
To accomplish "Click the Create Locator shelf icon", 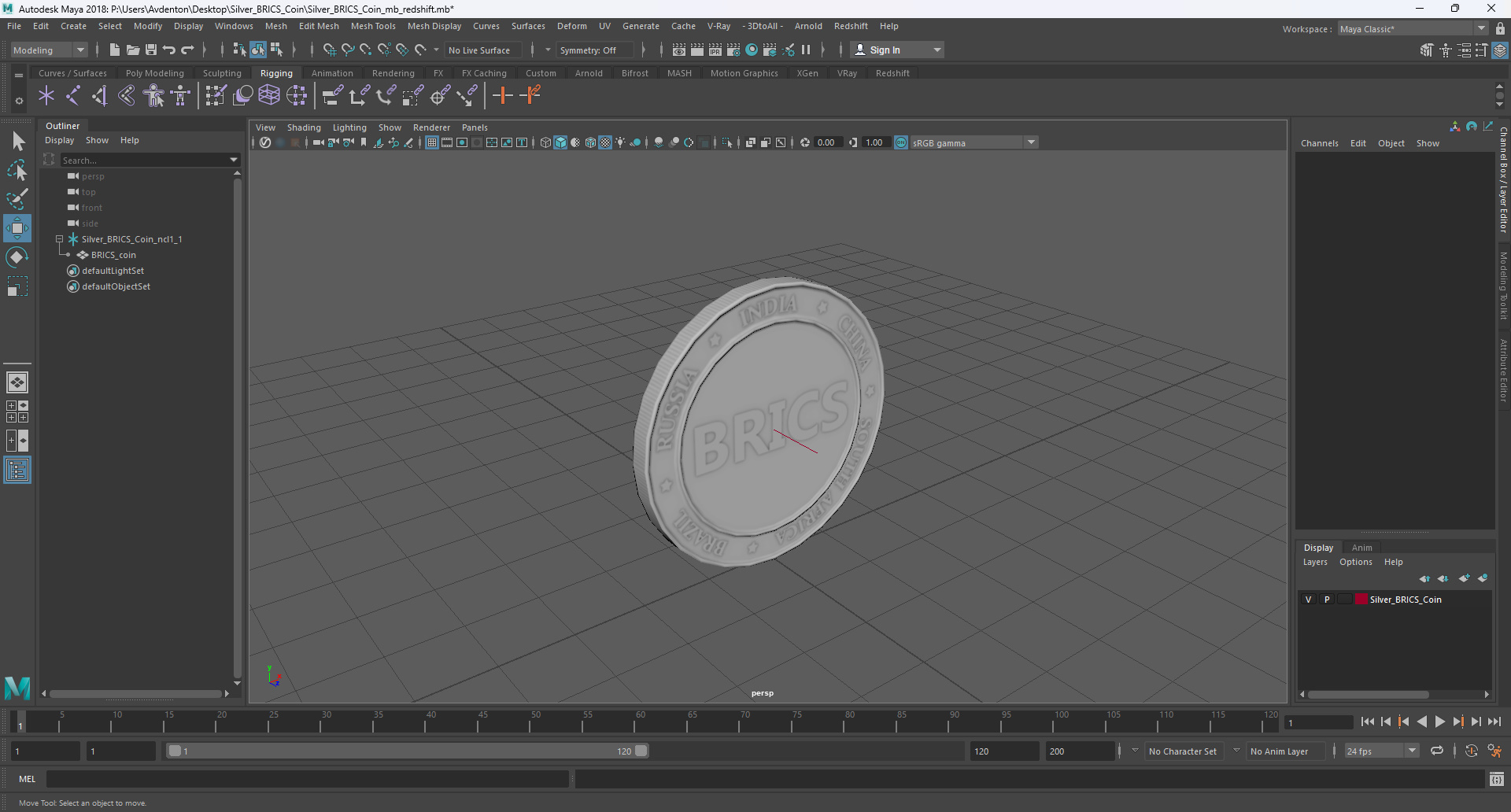I will (46, 96).
